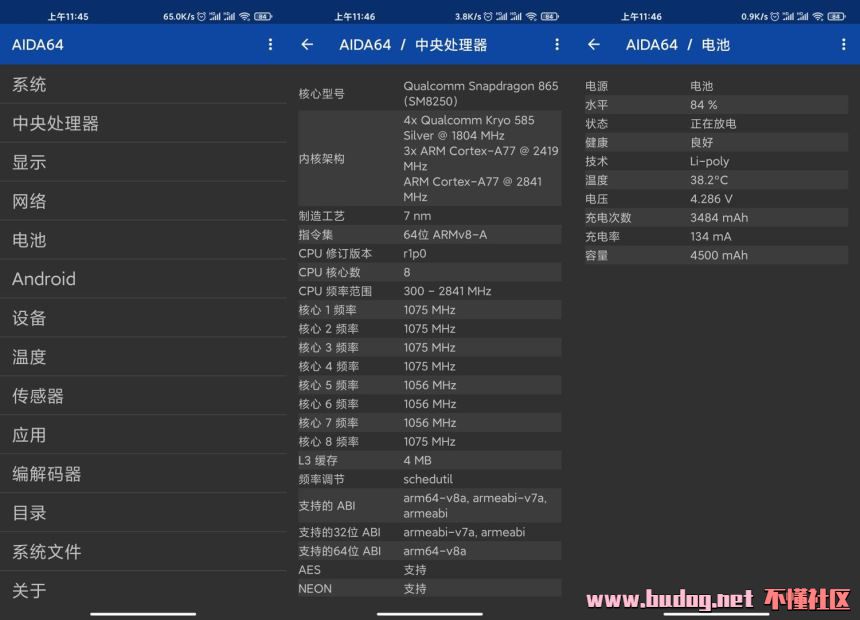Screen dimensions: 860x620
Task: Select 显示 from the list
Action: pyautogui.click(x=143, y=163)
